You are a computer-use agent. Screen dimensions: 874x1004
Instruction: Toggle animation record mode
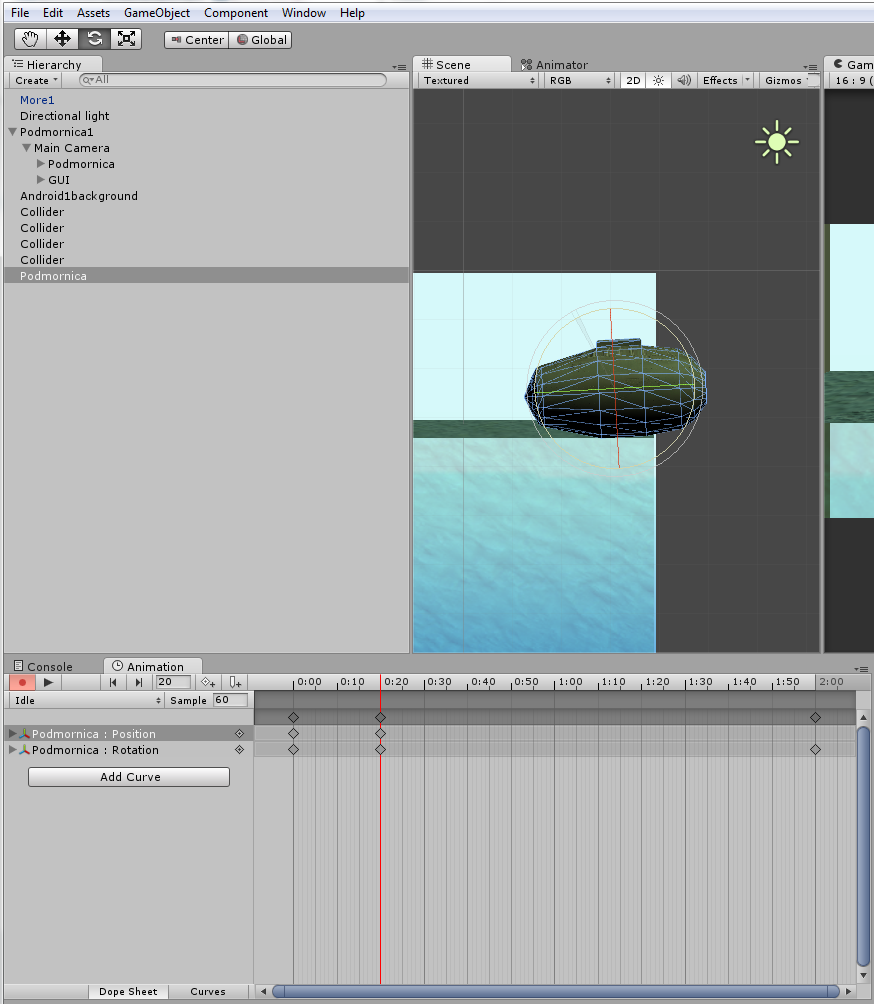tap(21, 682)
